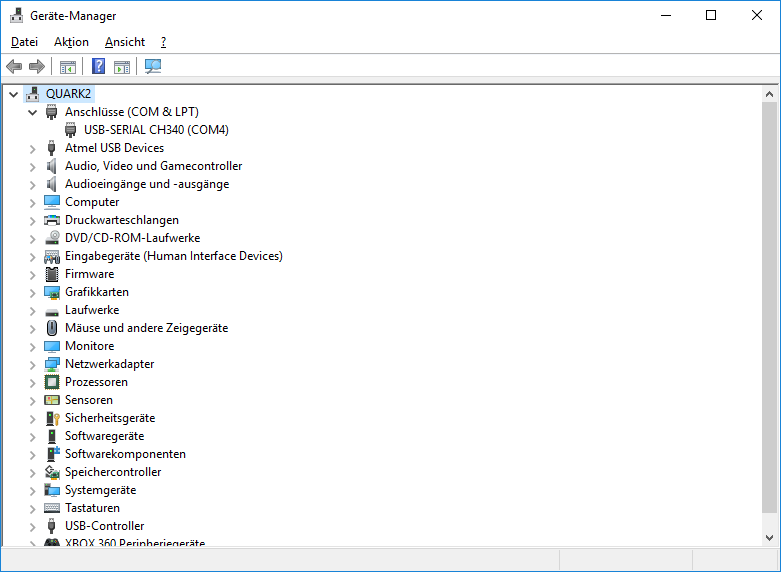
Task: Select the Eingabegeräte (Human Interface Devices) entry
Action: point(173,256)
